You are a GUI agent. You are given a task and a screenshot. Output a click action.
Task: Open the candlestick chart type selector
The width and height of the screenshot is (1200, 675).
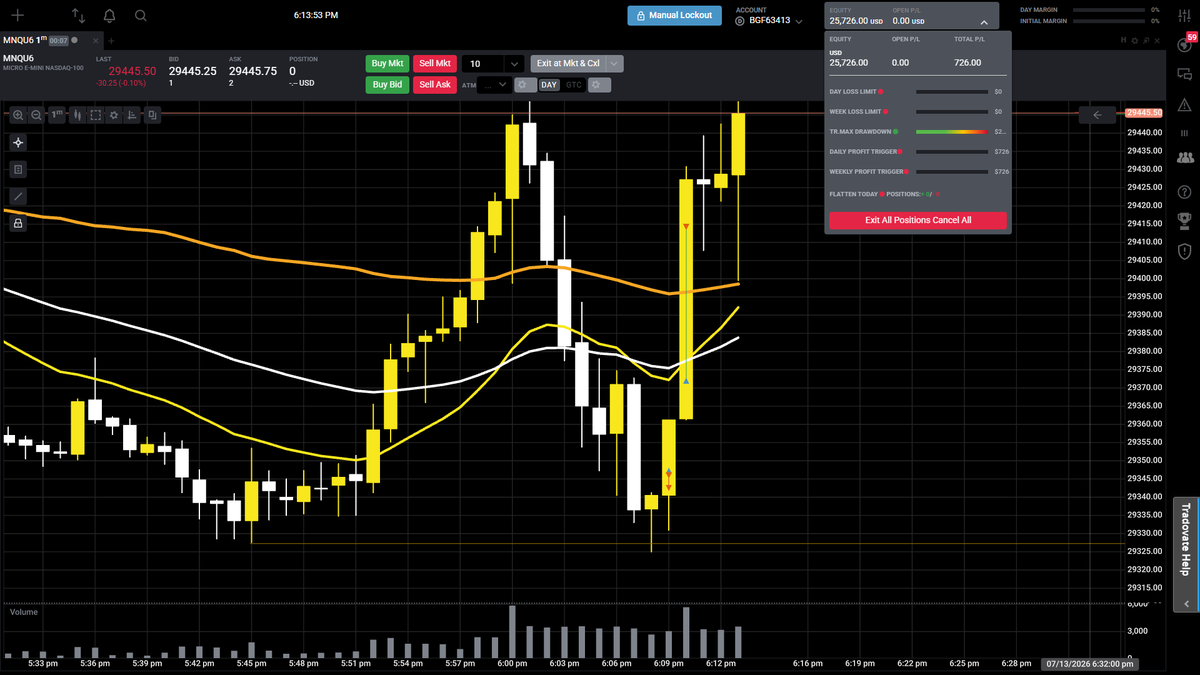tap(77, 115)
